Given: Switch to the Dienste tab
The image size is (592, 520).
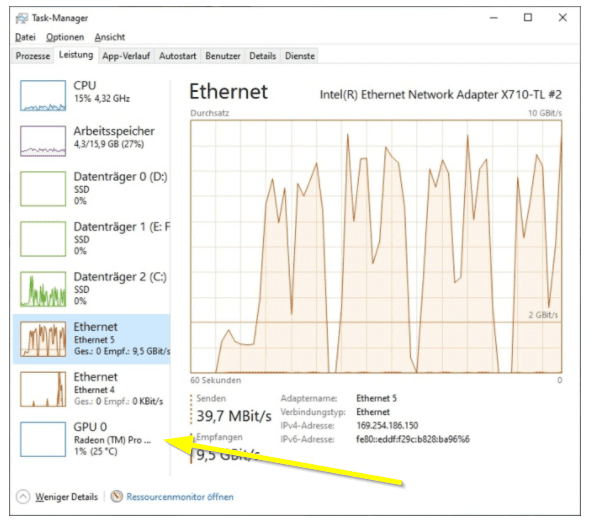Looking at the screenshot, I should pyautogui.click(x=300, y=56).
